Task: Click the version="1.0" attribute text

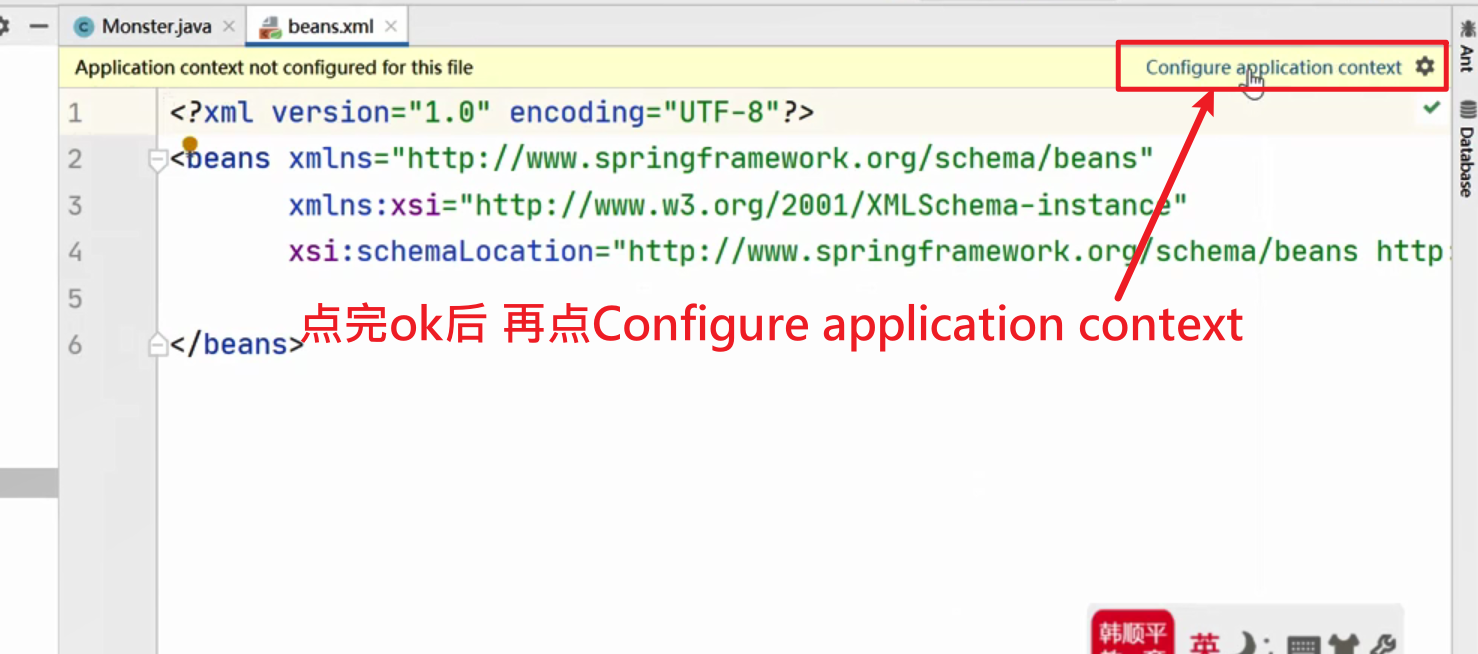Action: (381, 112)
